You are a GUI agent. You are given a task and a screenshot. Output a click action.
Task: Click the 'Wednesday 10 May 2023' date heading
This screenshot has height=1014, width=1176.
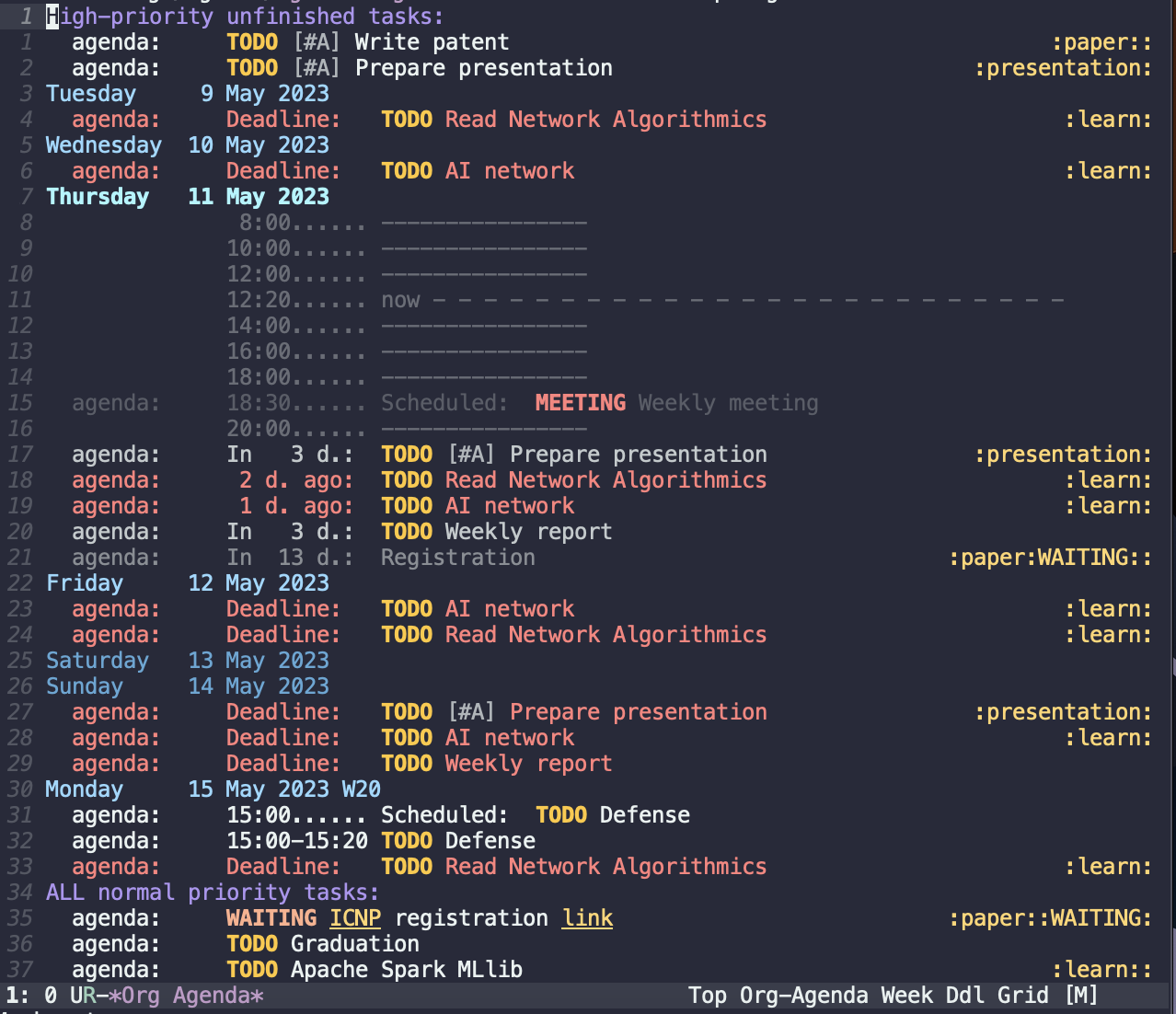(188, 145)
